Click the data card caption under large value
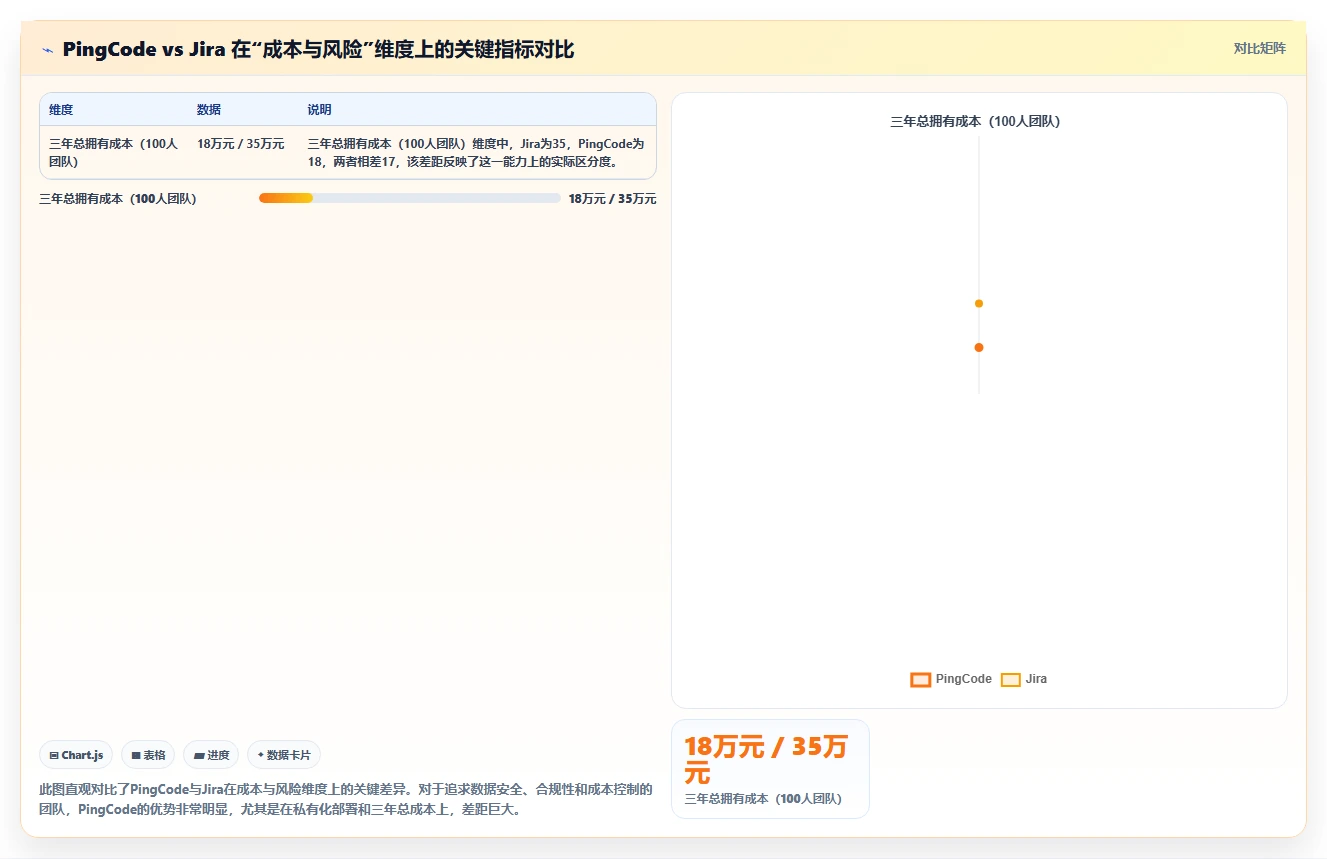The width and height of the screenshot is (1327, 859). 763,798
